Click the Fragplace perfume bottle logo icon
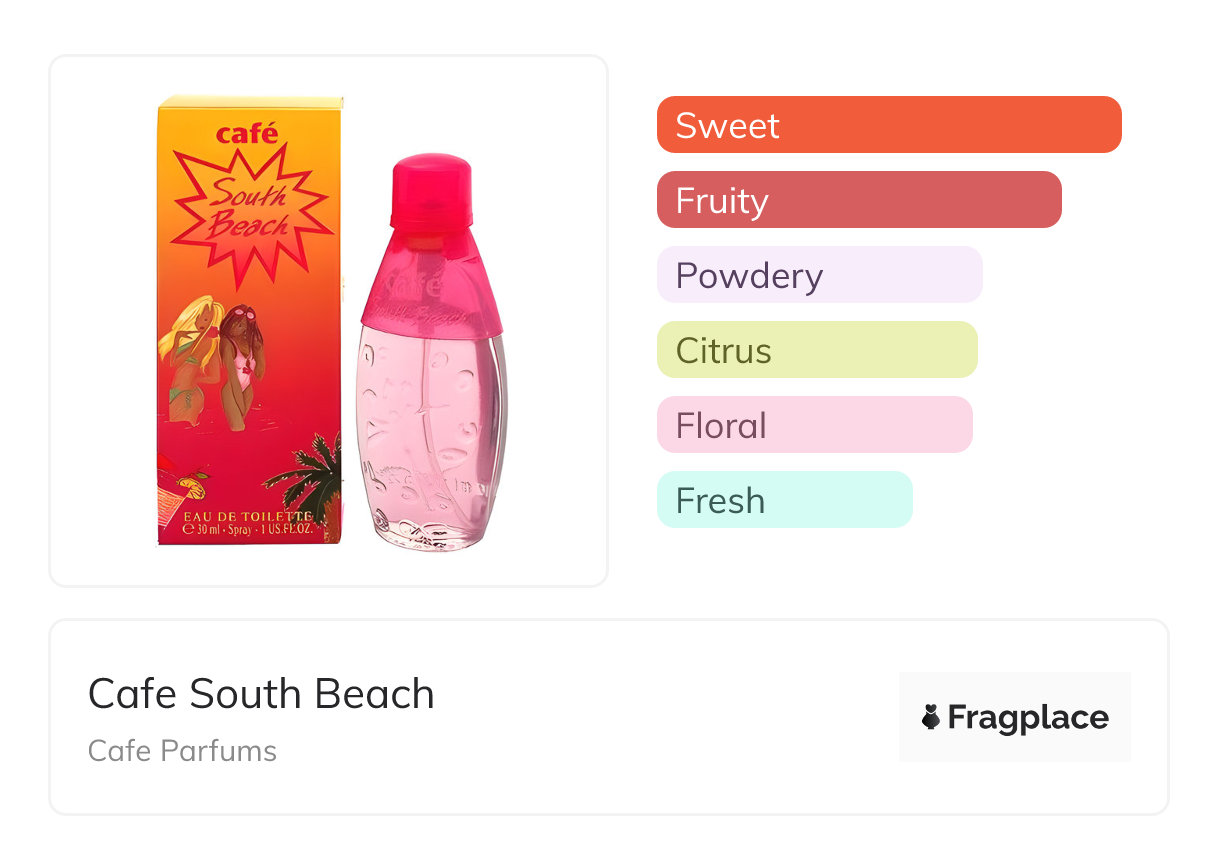Viewport: 1218px width, 864px height. pos(931,718)
